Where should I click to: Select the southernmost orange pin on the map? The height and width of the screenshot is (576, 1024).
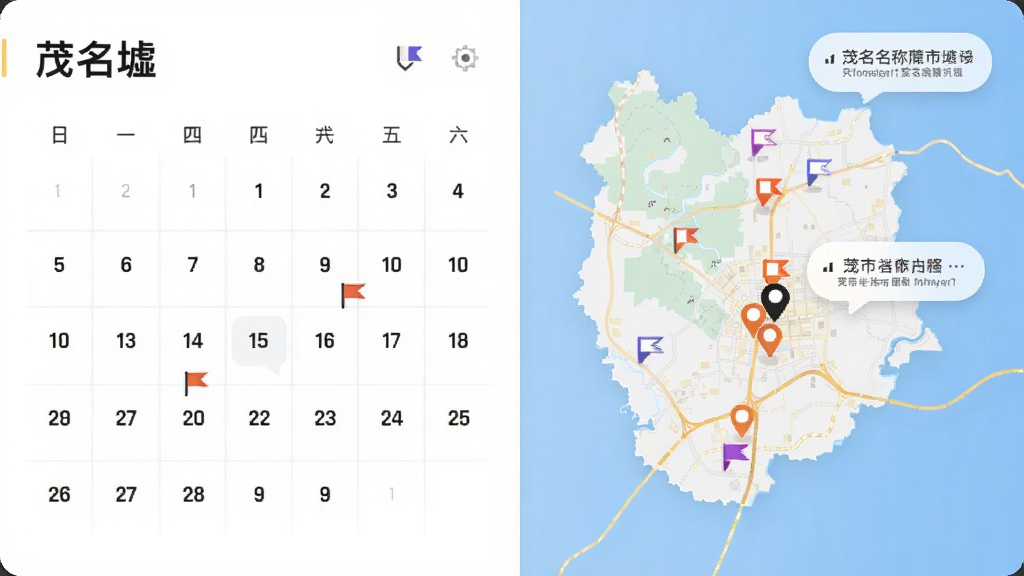coord(742,421)
